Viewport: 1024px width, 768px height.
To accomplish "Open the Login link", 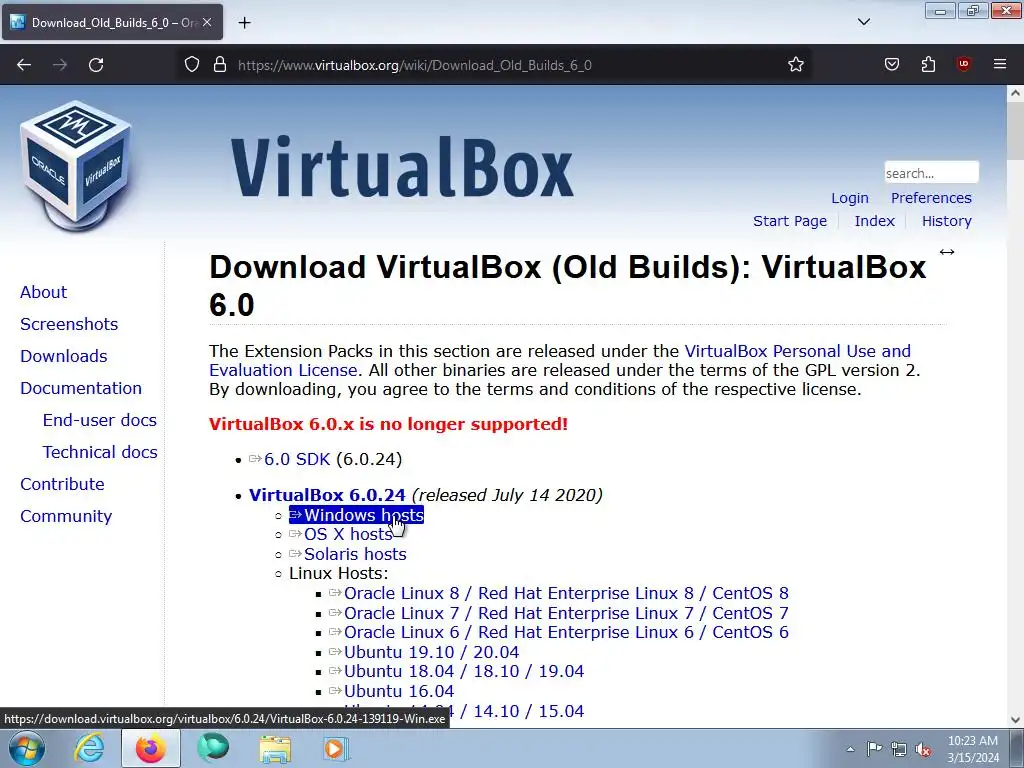I will click(x=850, y=198).
